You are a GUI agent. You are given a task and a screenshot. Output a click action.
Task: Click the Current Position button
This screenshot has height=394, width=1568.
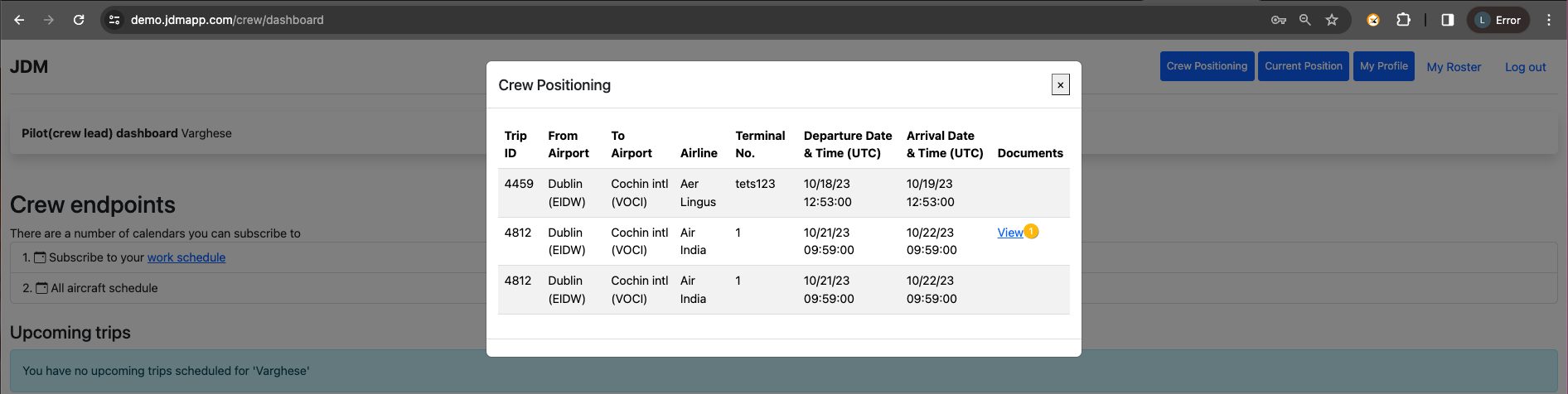coord(1303,66)
